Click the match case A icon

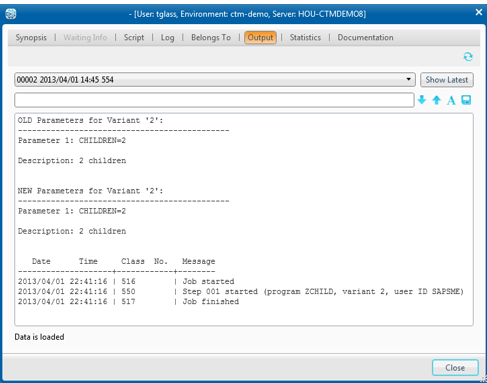click(x=451, y=100)
